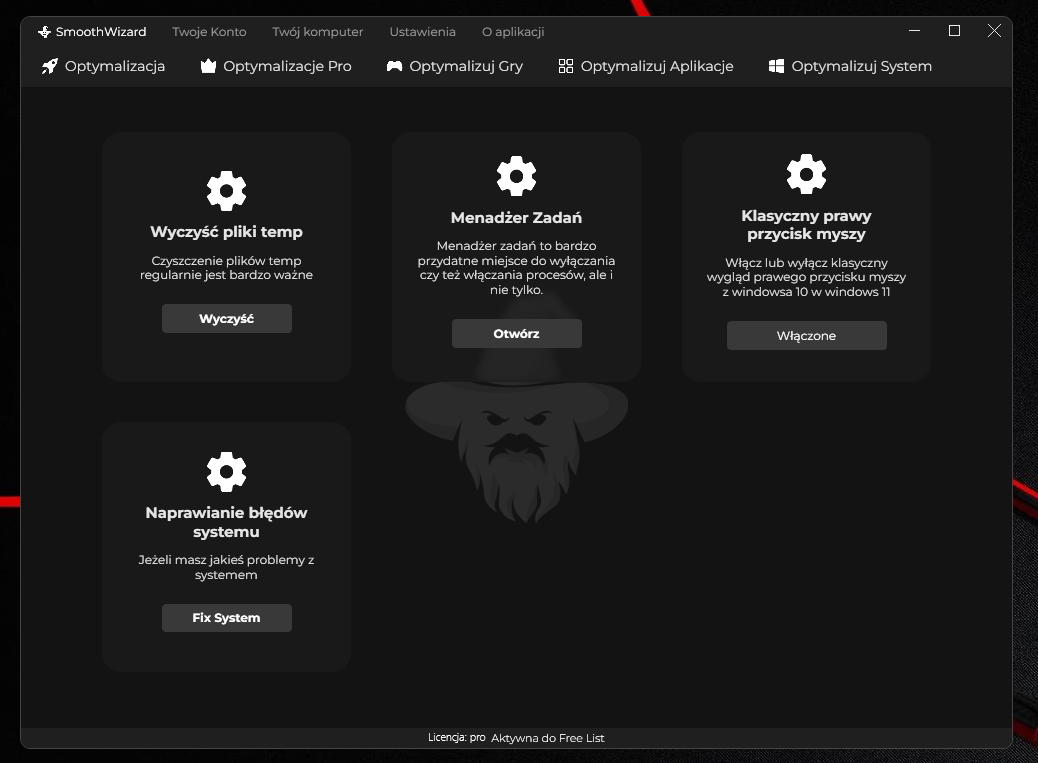Open the O aplikacji menu
The image size is (1038, 763).
[x=513, y=32]
